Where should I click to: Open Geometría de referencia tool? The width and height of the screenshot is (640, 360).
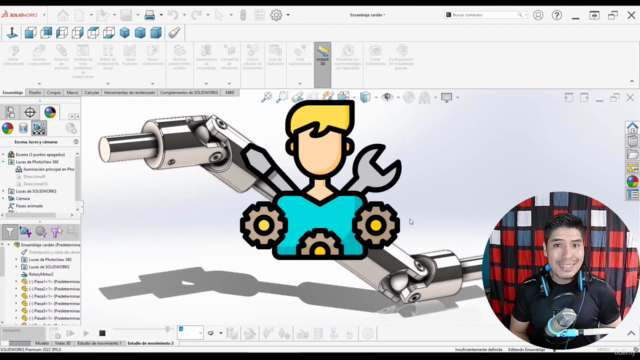click(x=229, y=56)
